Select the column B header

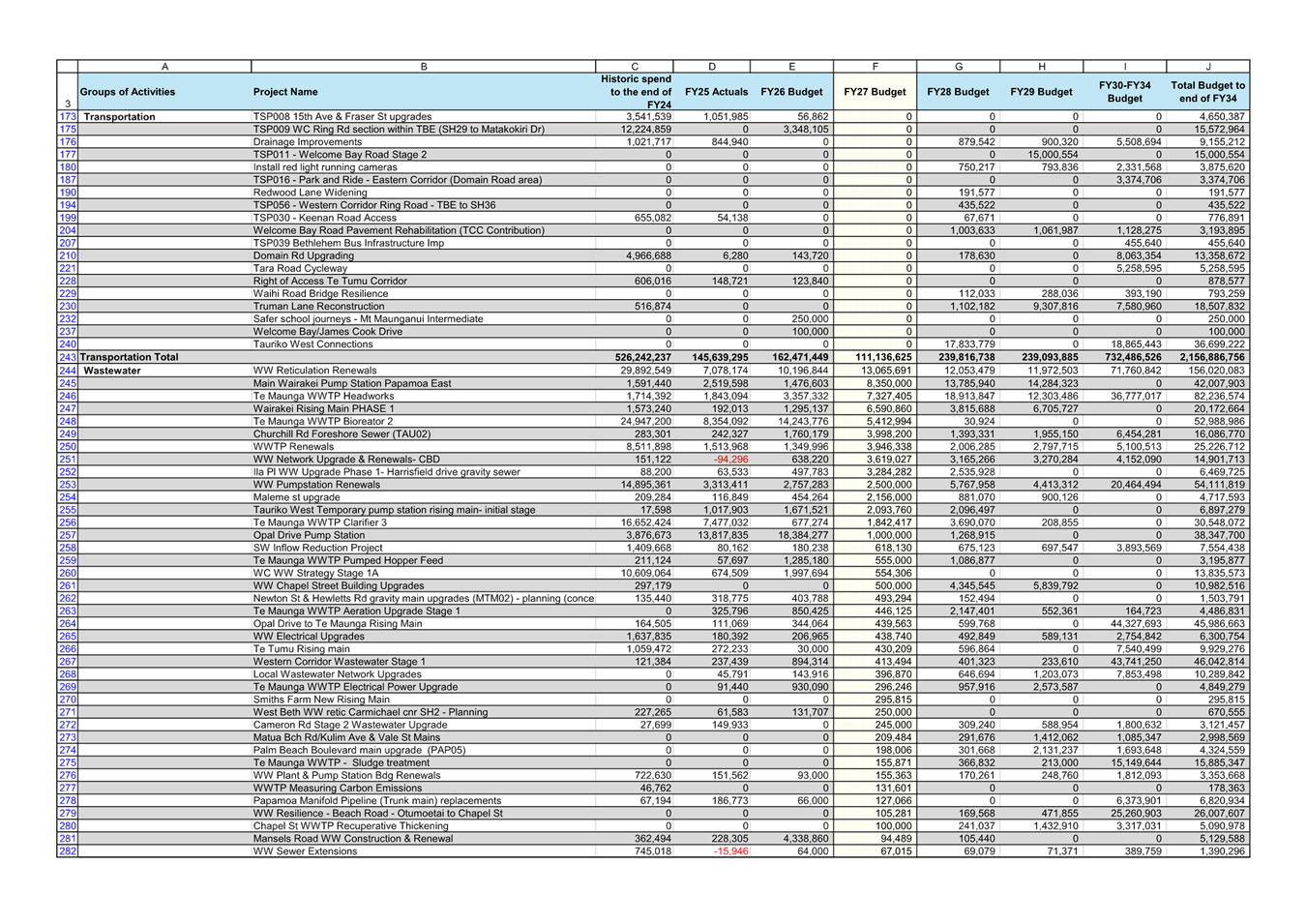(424, 67)
